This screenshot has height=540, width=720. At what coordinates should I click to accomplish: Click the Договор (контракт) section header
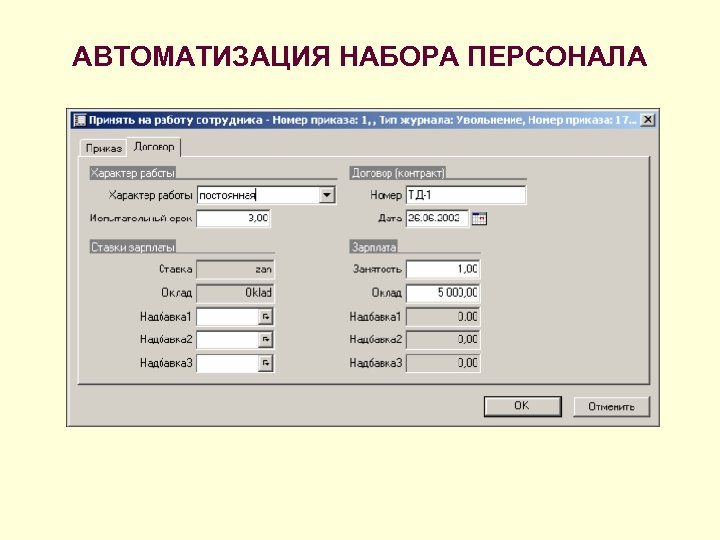(398, 173)
